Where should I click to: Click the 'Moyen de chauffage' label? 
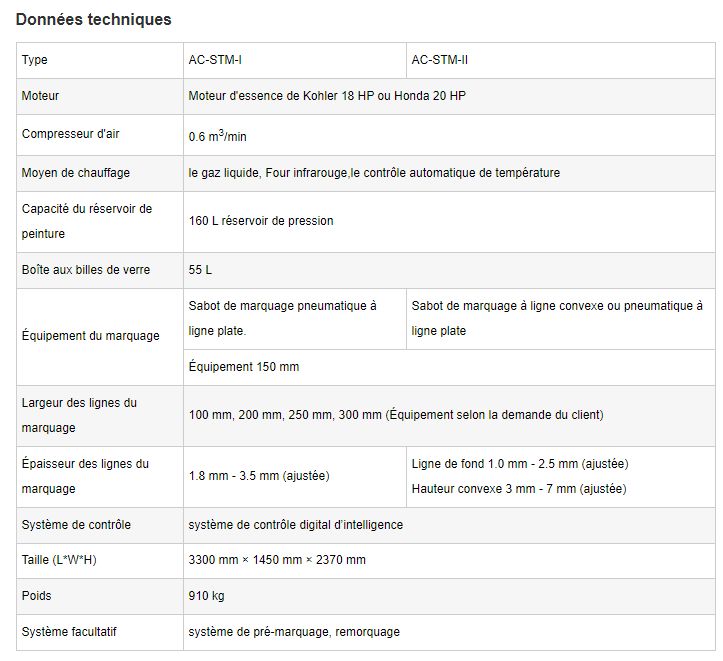coord(76,172)
